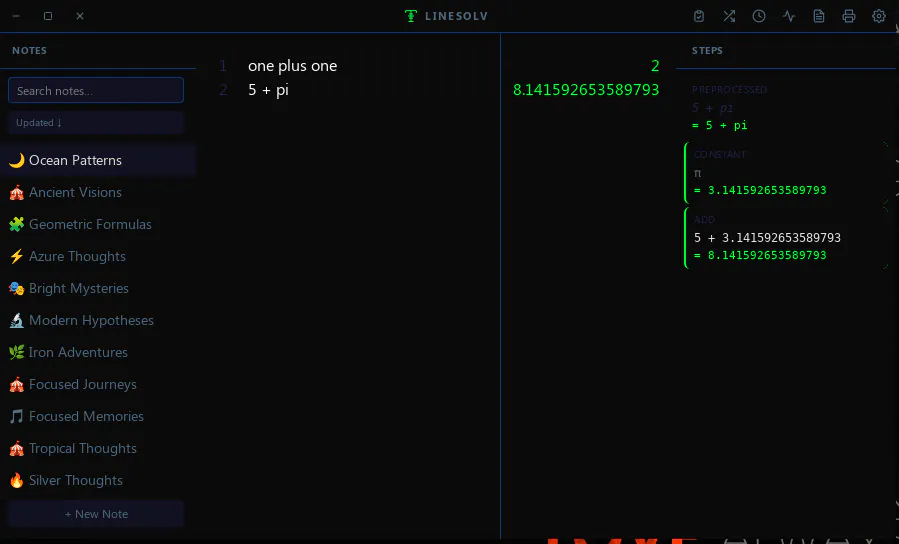Open the Geometric Formulas note

[x=98, y=224]
